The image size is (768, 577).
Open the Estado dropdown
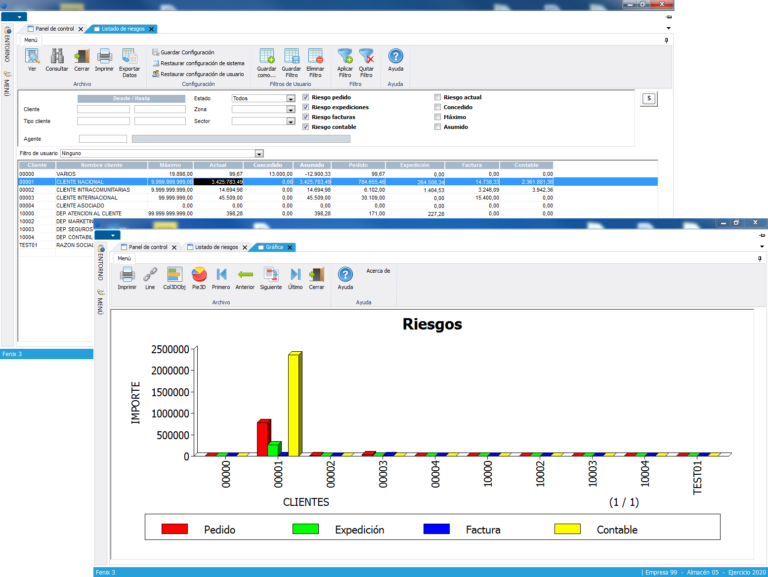(291, 99)
